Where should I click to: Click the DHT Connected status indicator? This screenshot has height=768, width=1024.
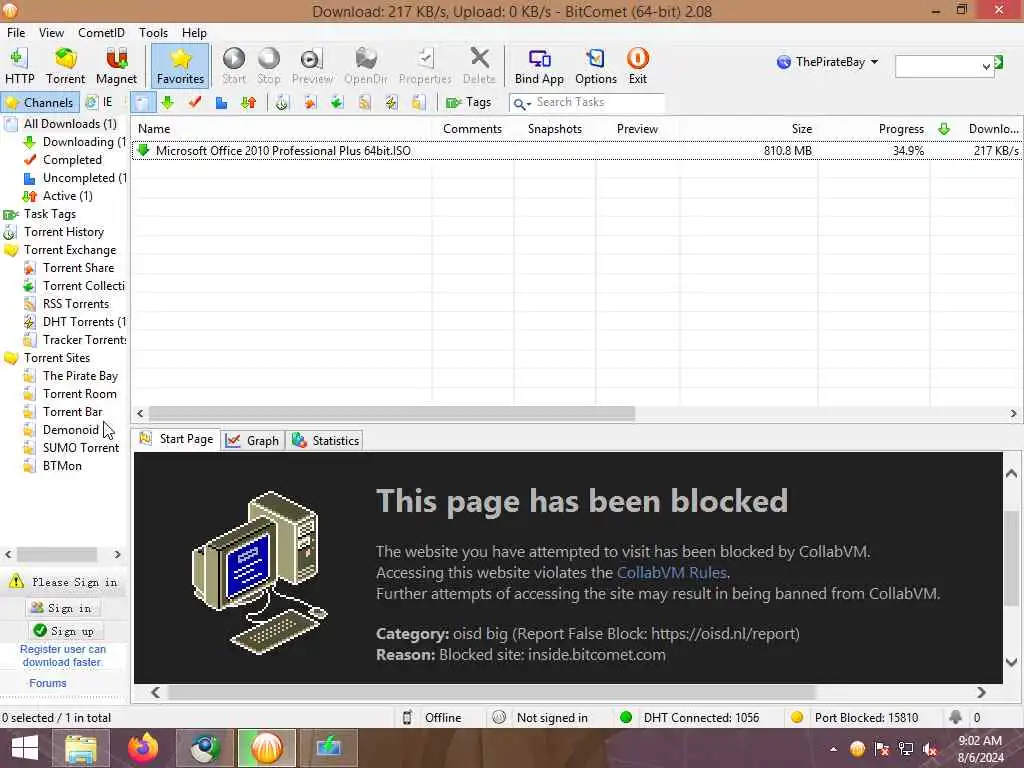click(691, 718)
